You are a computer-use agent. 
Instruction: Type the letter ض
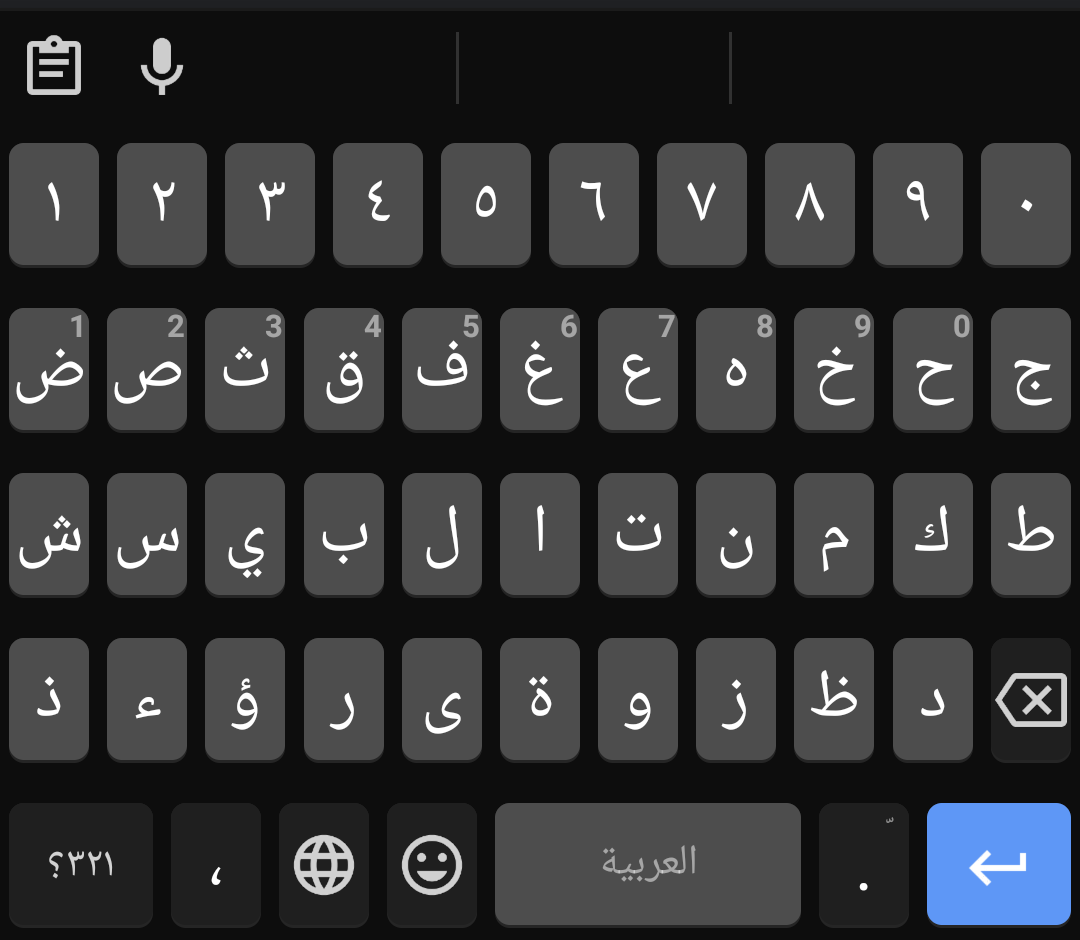pos(48,369)
